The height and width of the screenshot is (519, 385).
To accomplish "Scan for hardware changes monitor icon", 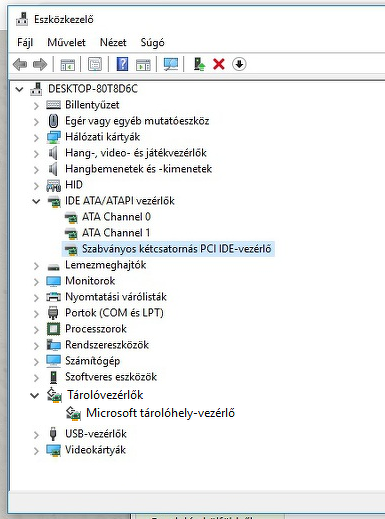I will pyautogui.click(x=171, y=64).
